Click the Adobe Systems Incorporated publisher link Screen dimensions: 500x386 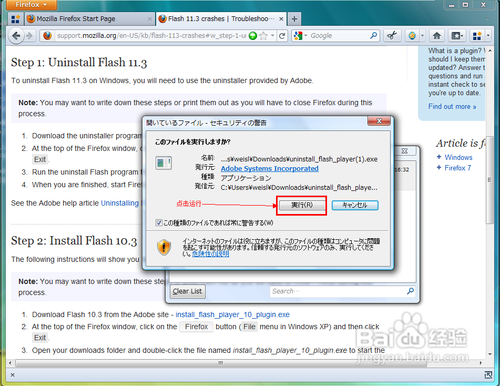[x=269, y=168]
